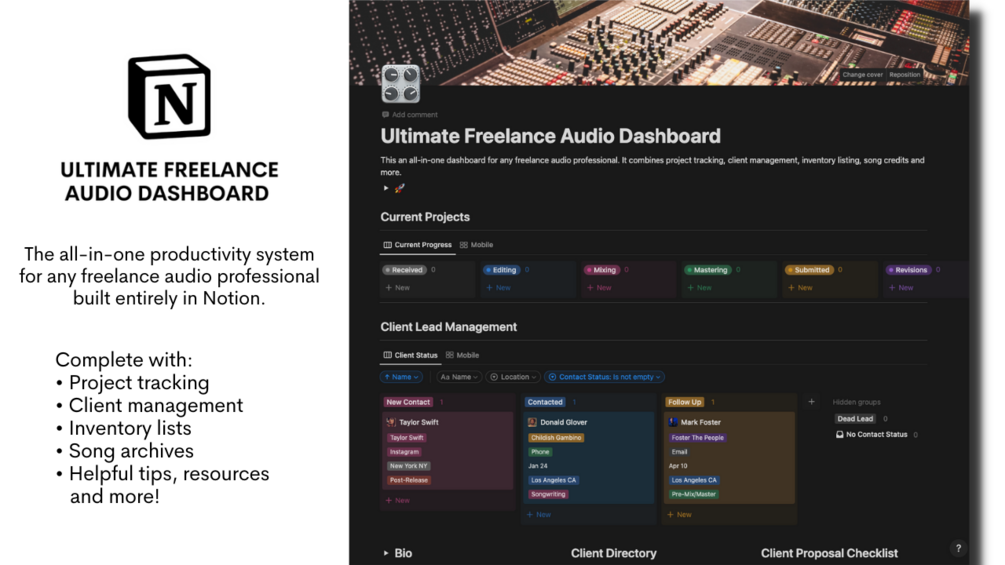
Task: Expand the toggle next to the rocket emoji
Action: pos(386,188)
